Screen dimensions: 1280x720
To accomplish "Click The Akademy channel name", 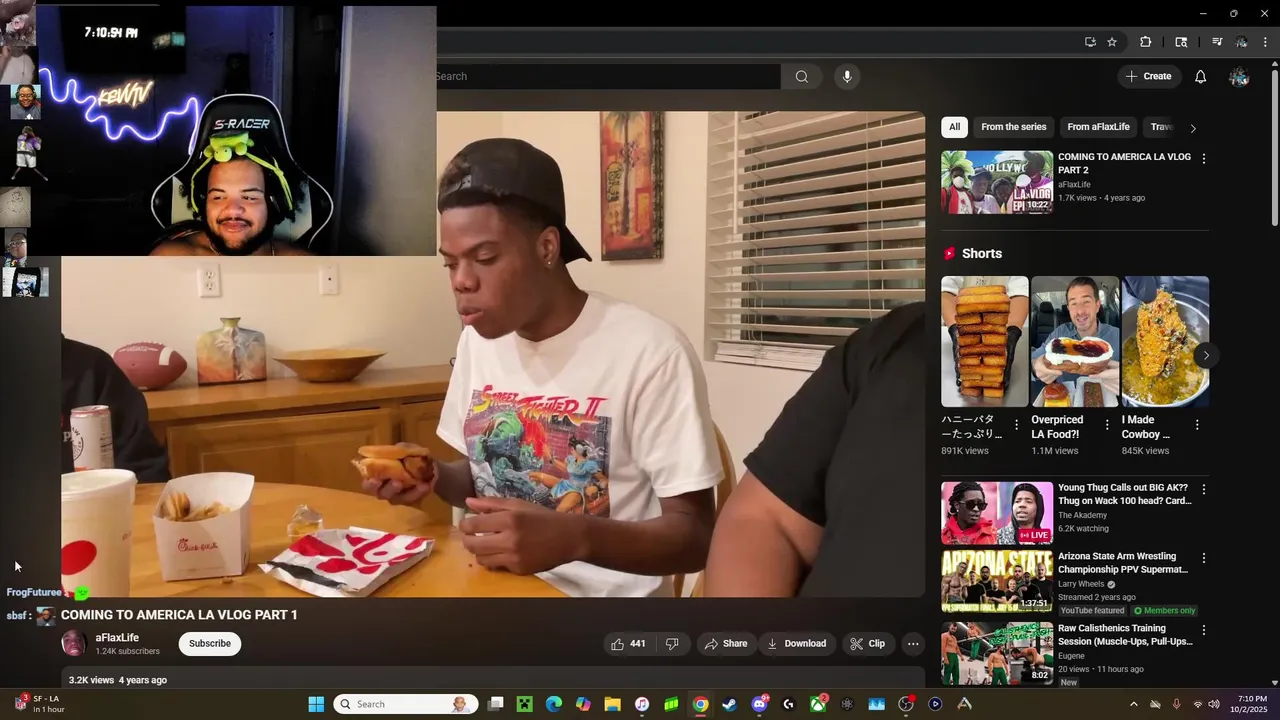I will point(1083,515).
